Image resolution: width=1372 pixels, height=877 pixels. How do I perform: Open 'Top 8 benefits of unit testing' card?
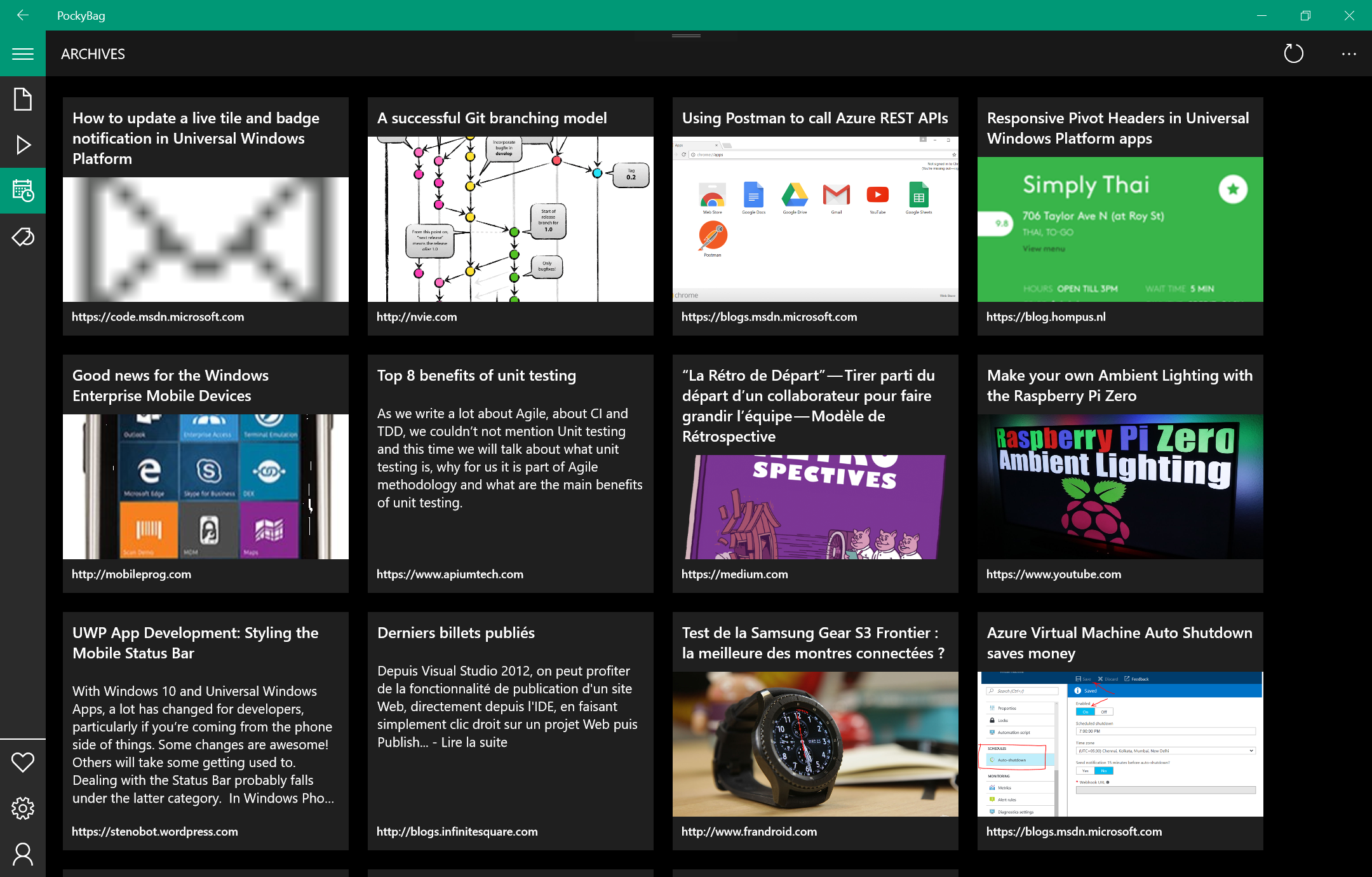point(476,376)
